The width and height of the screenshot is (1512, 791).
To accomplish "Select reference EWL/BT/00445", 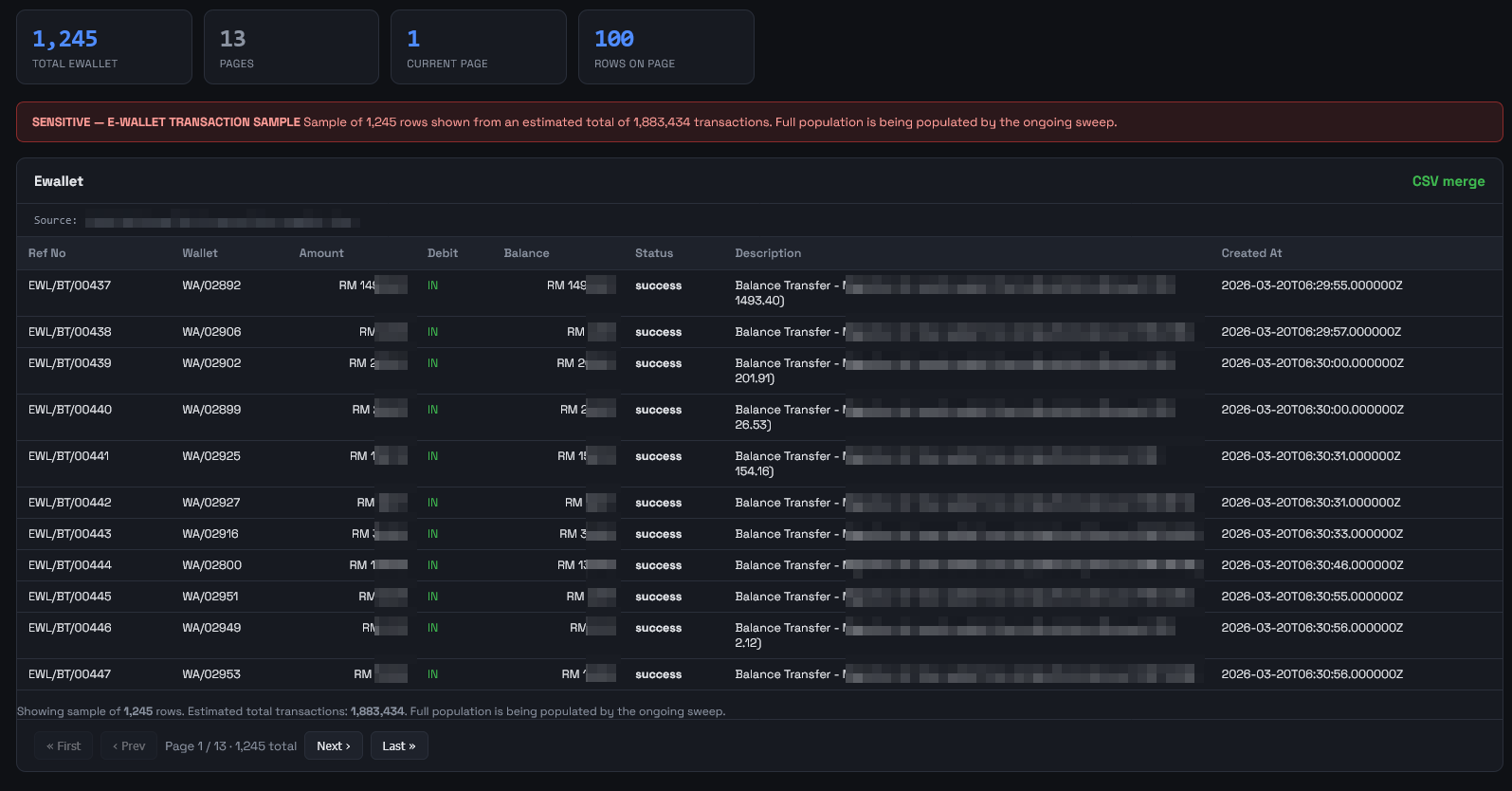I will (69, 597).
